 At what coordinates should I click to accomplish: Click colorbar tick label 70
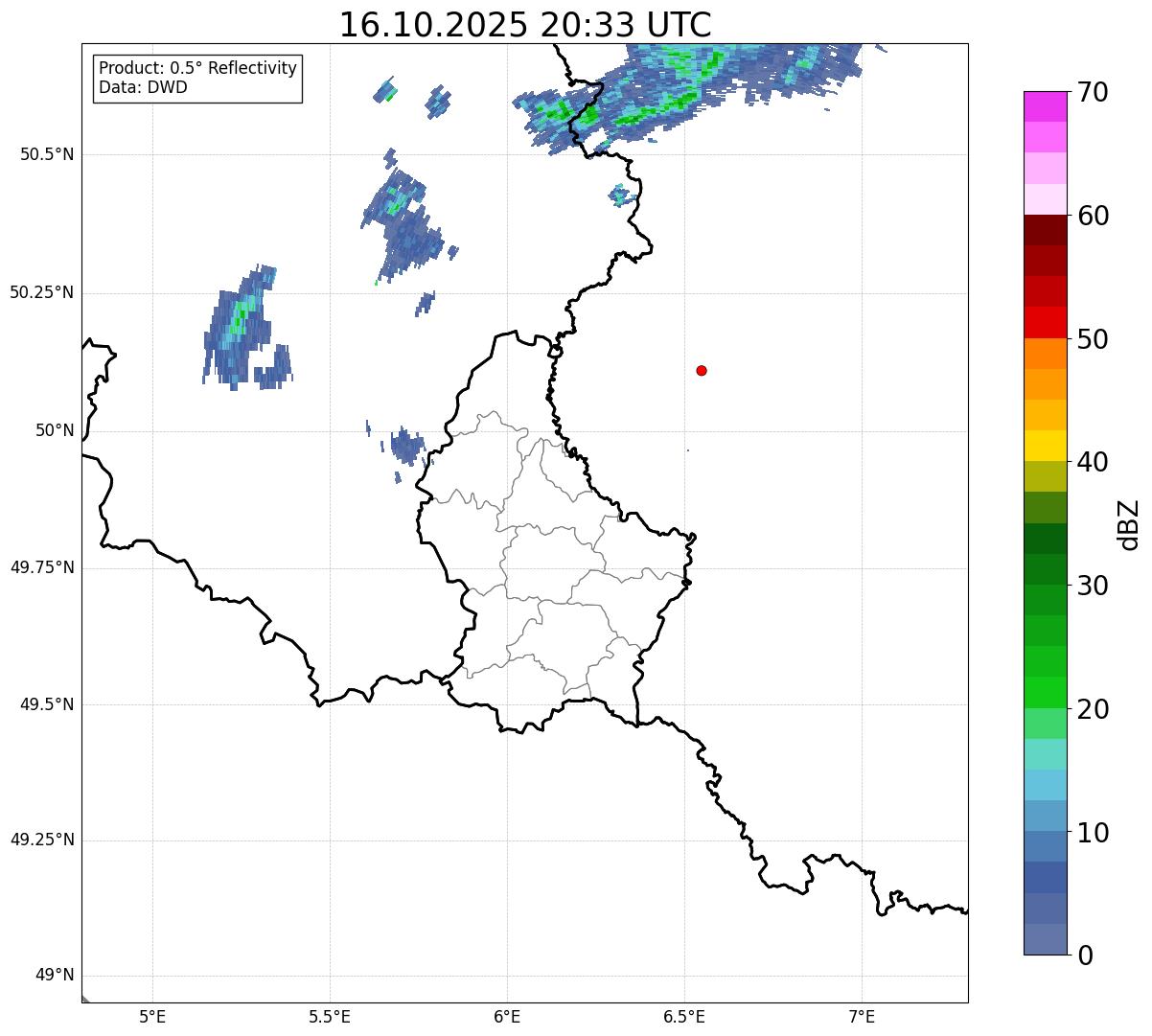click(x=1093, y=92)
